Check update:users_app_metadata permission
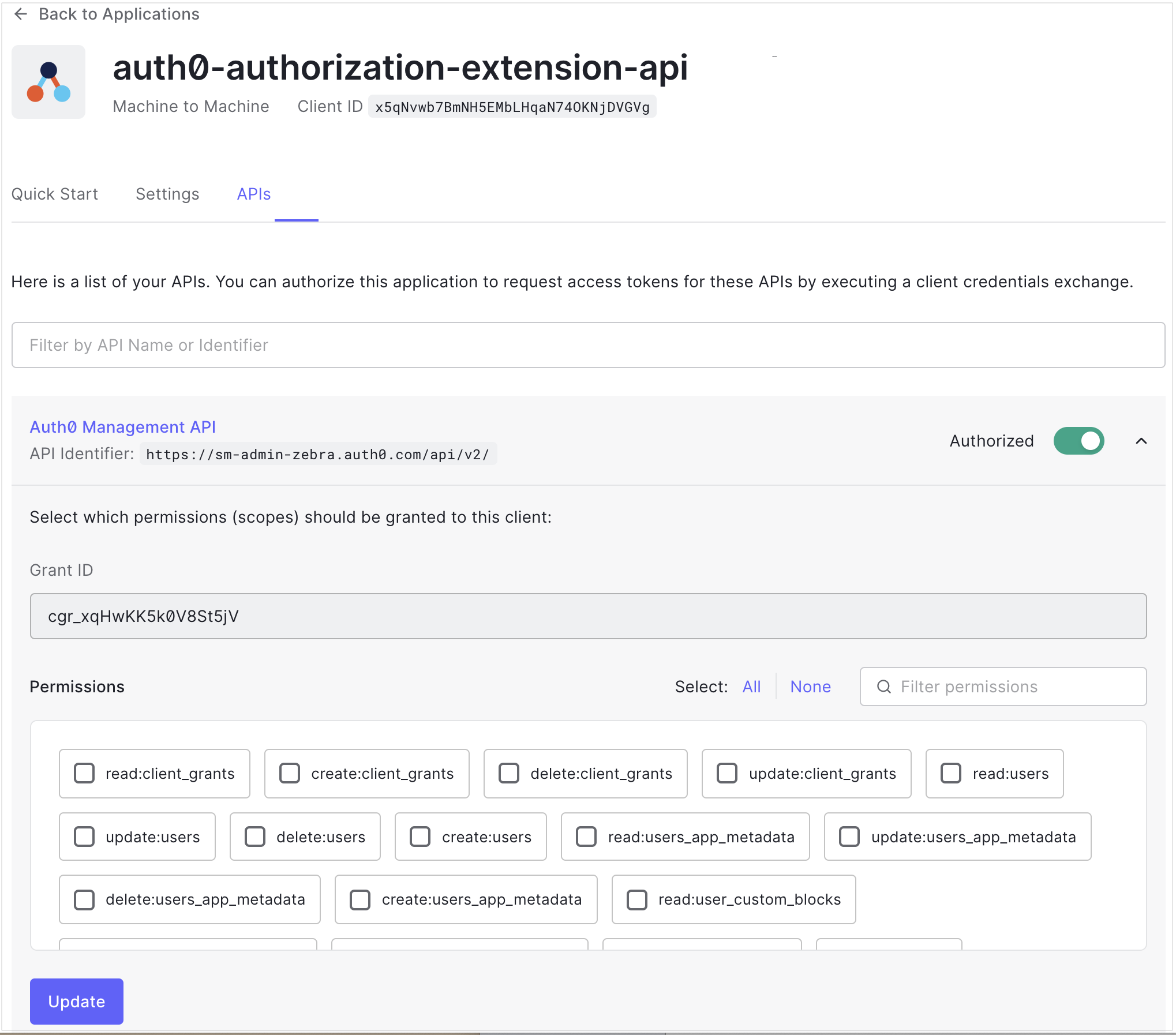The image size is (1176, 1035). [x=849, y=837]
